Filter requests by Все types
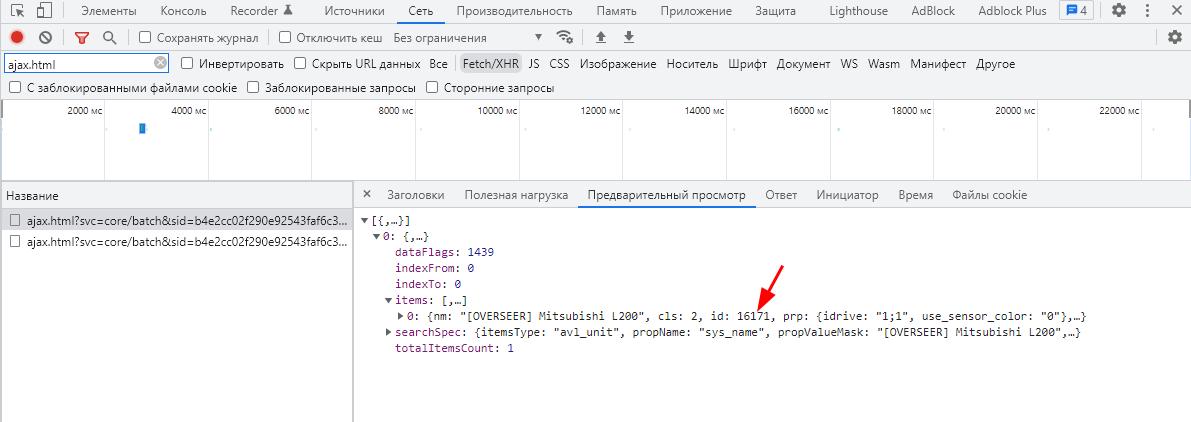The width and height of the screenshot is (1191, 422). (438, 64)
